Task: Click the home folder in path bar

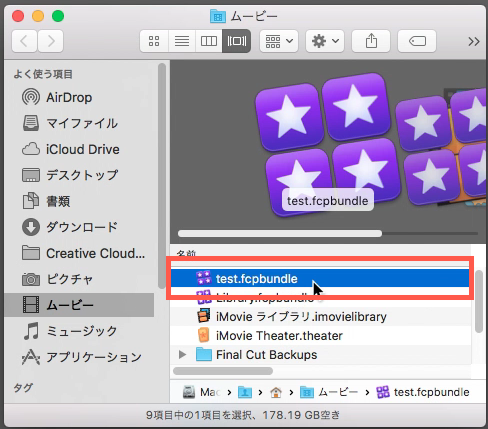Action: (x=276, y=392)
